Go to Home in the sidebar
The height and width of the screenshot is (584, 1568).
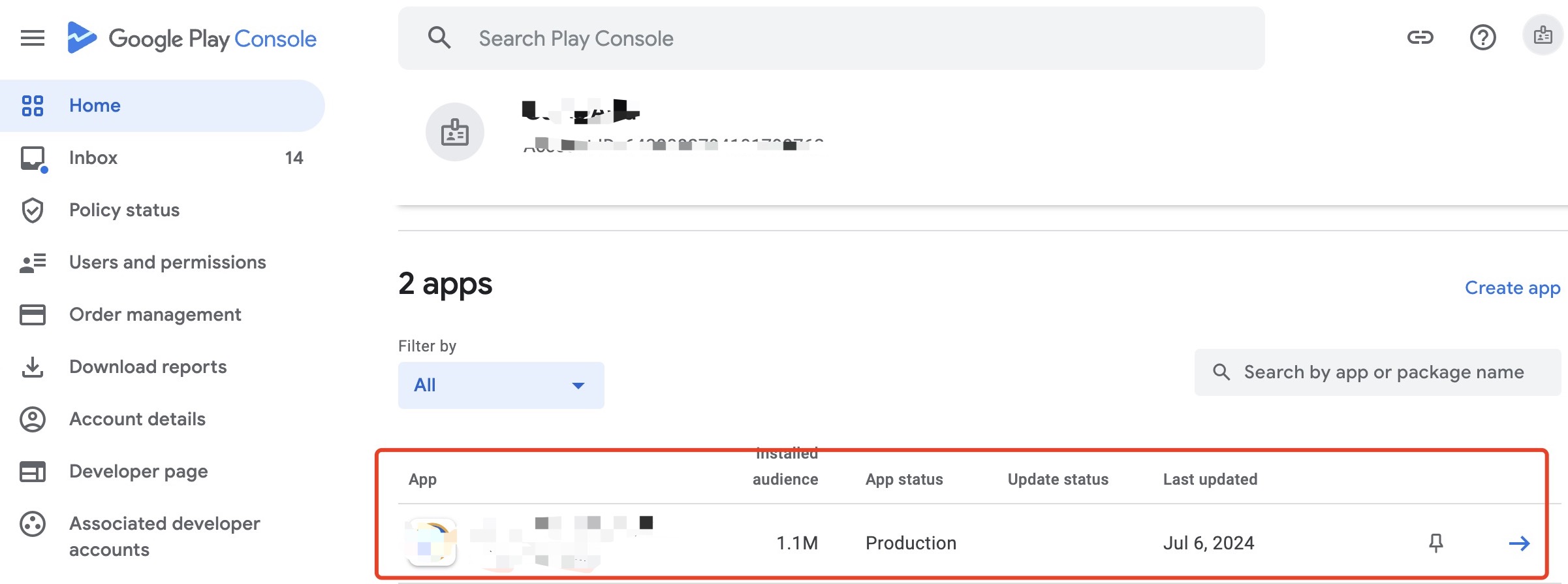click(x=162, y=105)
